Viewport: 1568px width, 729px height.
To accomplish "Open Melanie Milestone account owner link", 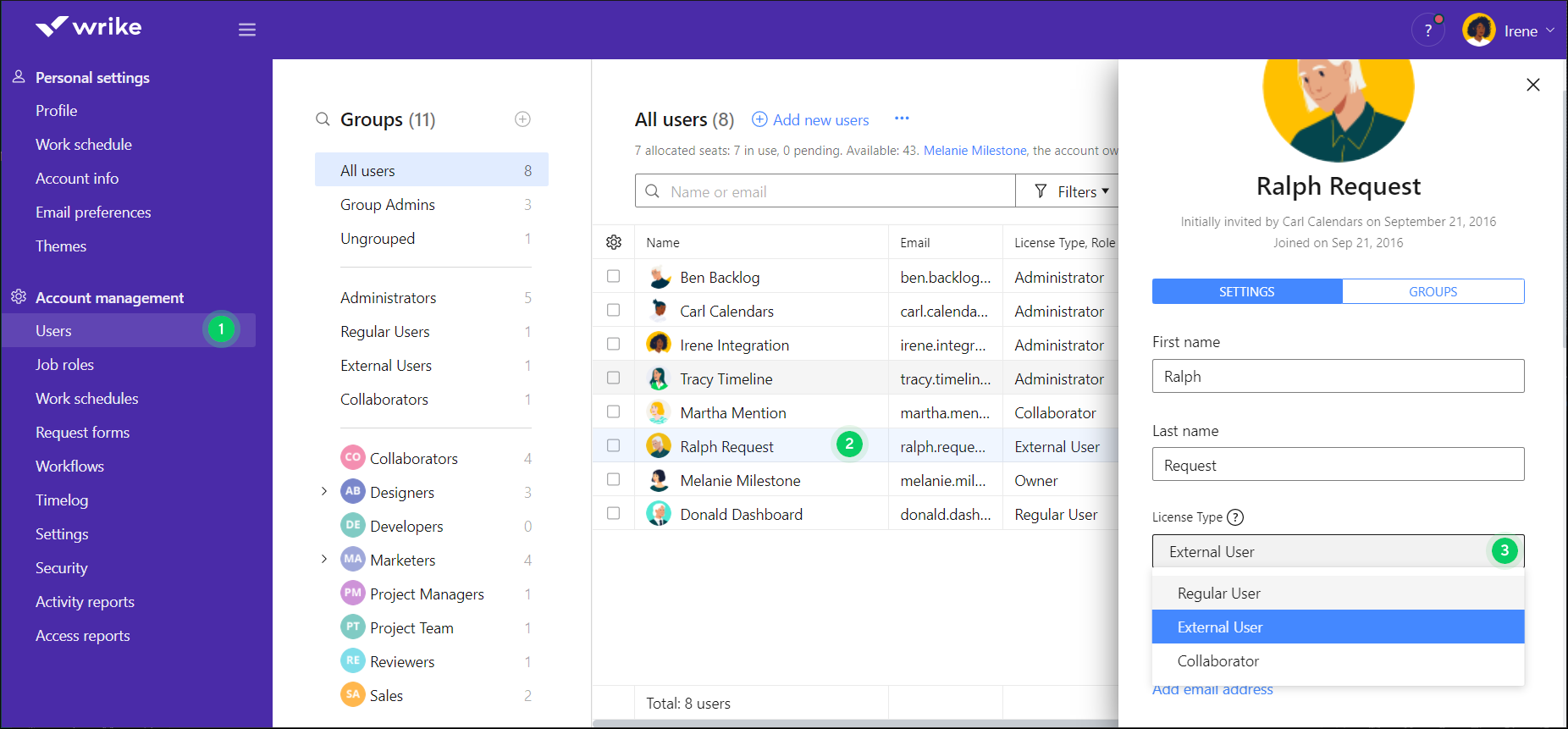I will pos(974,151).
